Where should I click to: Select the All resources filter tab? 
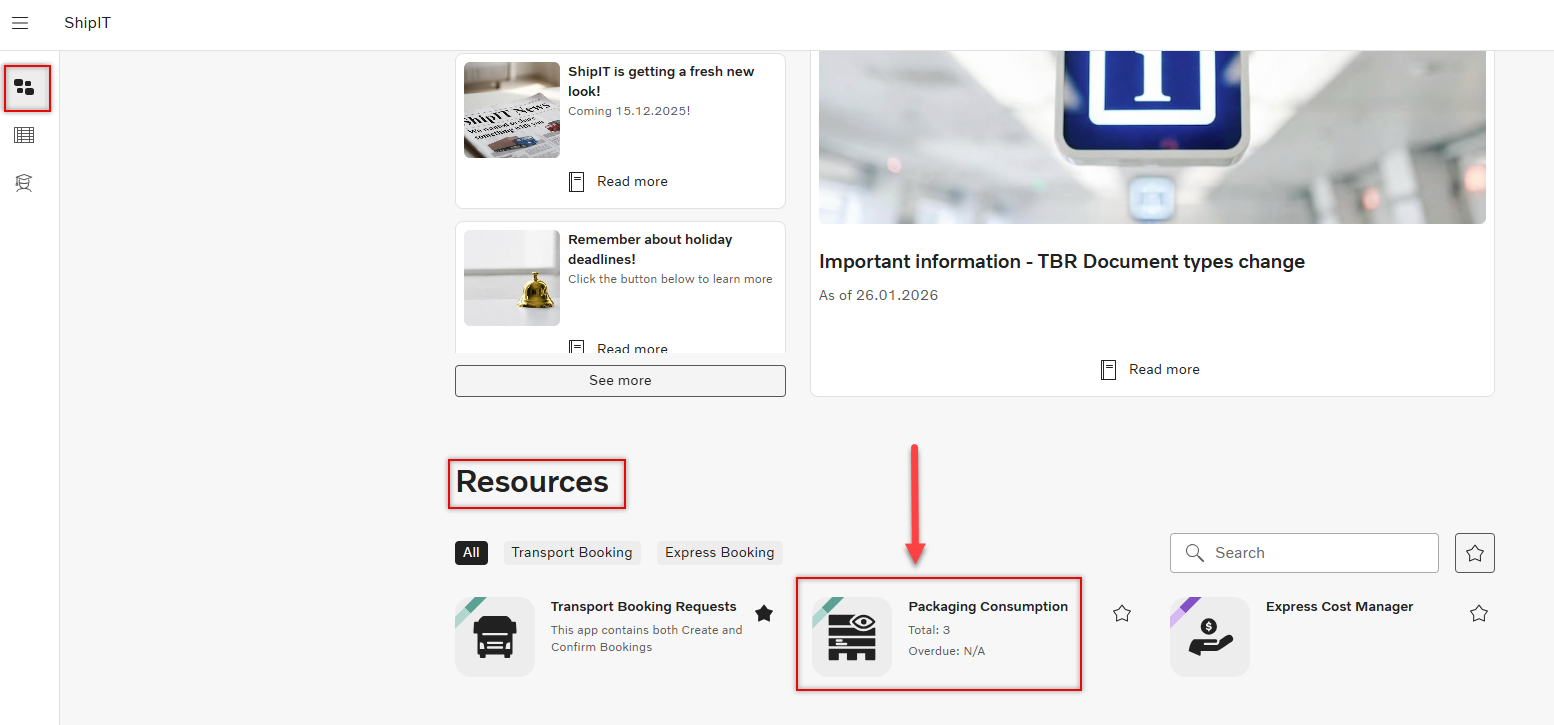[471, 553]
